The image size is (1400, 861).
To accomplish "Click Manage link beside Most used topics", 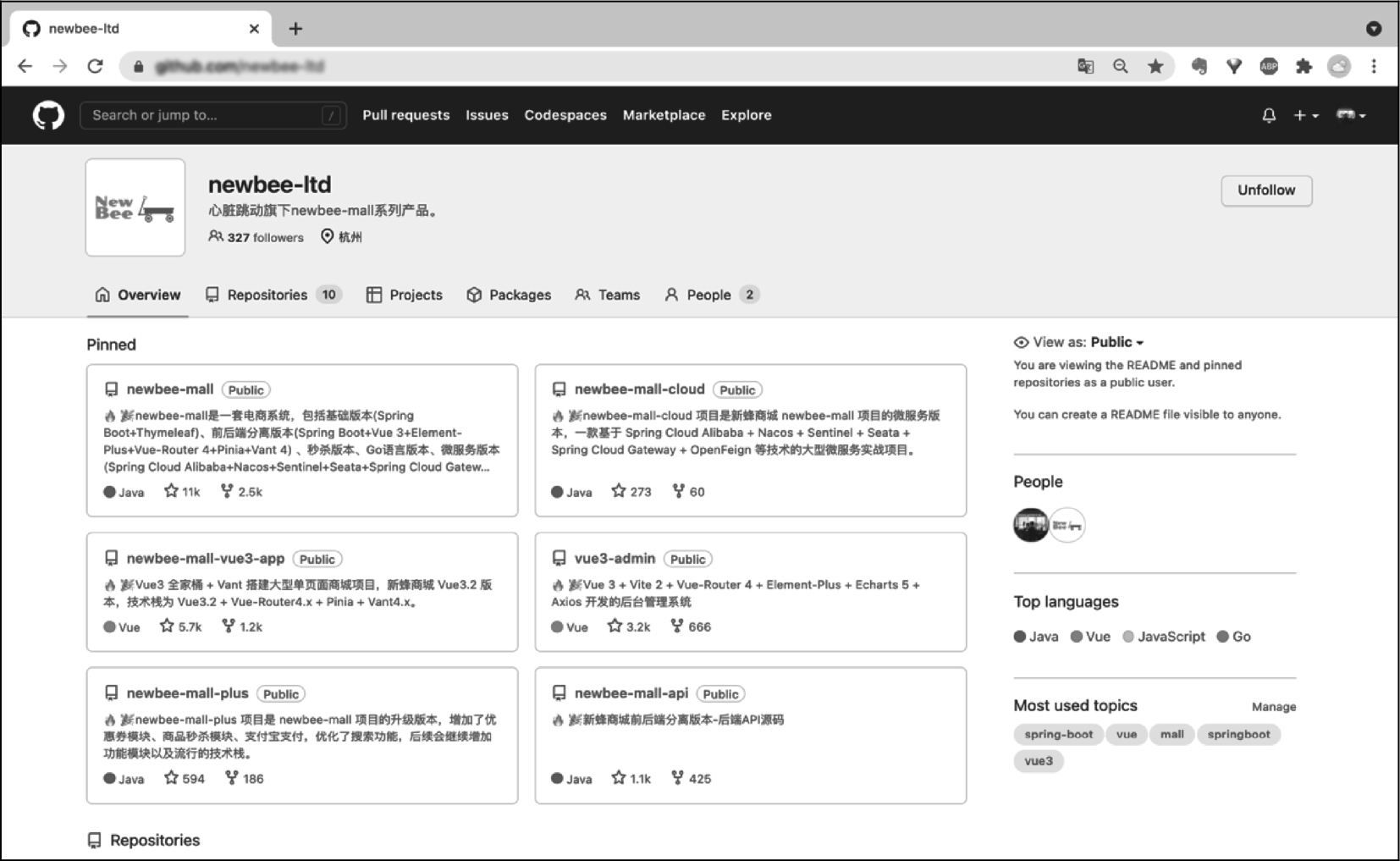I will pyautogui.click(x=1274, y=707).
